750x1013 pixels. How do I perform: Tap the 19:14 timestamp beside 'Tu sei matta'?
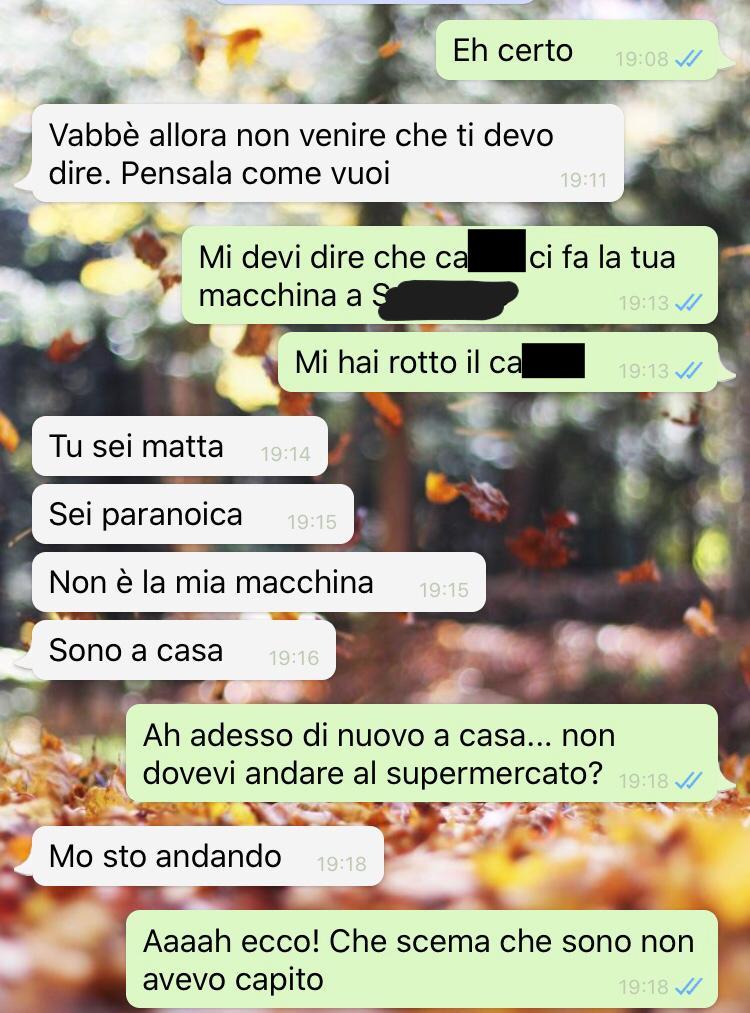click(x=286, y=454)
